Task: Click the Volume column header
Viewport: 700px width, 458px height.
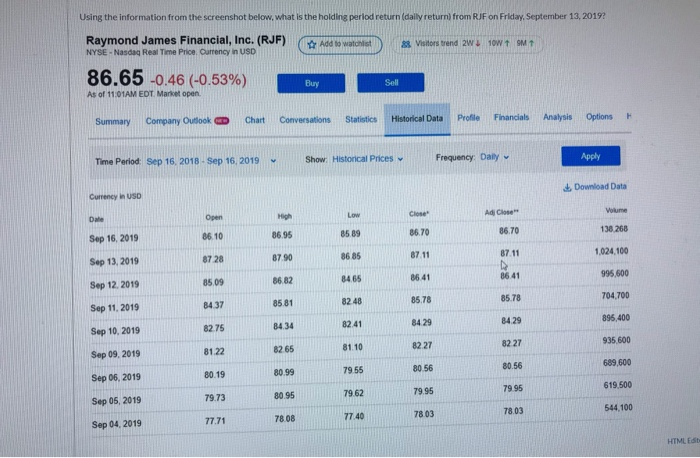Action: pos(616,210)
